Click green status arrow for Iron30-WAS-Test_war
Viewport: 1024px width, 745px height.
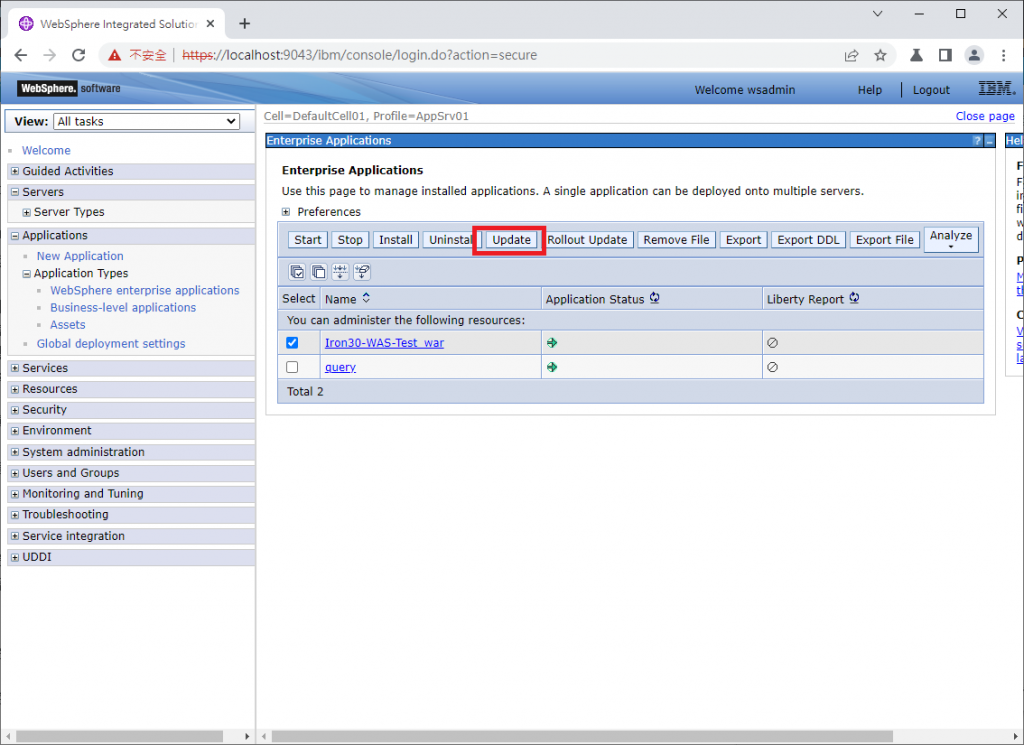(552, 343)
